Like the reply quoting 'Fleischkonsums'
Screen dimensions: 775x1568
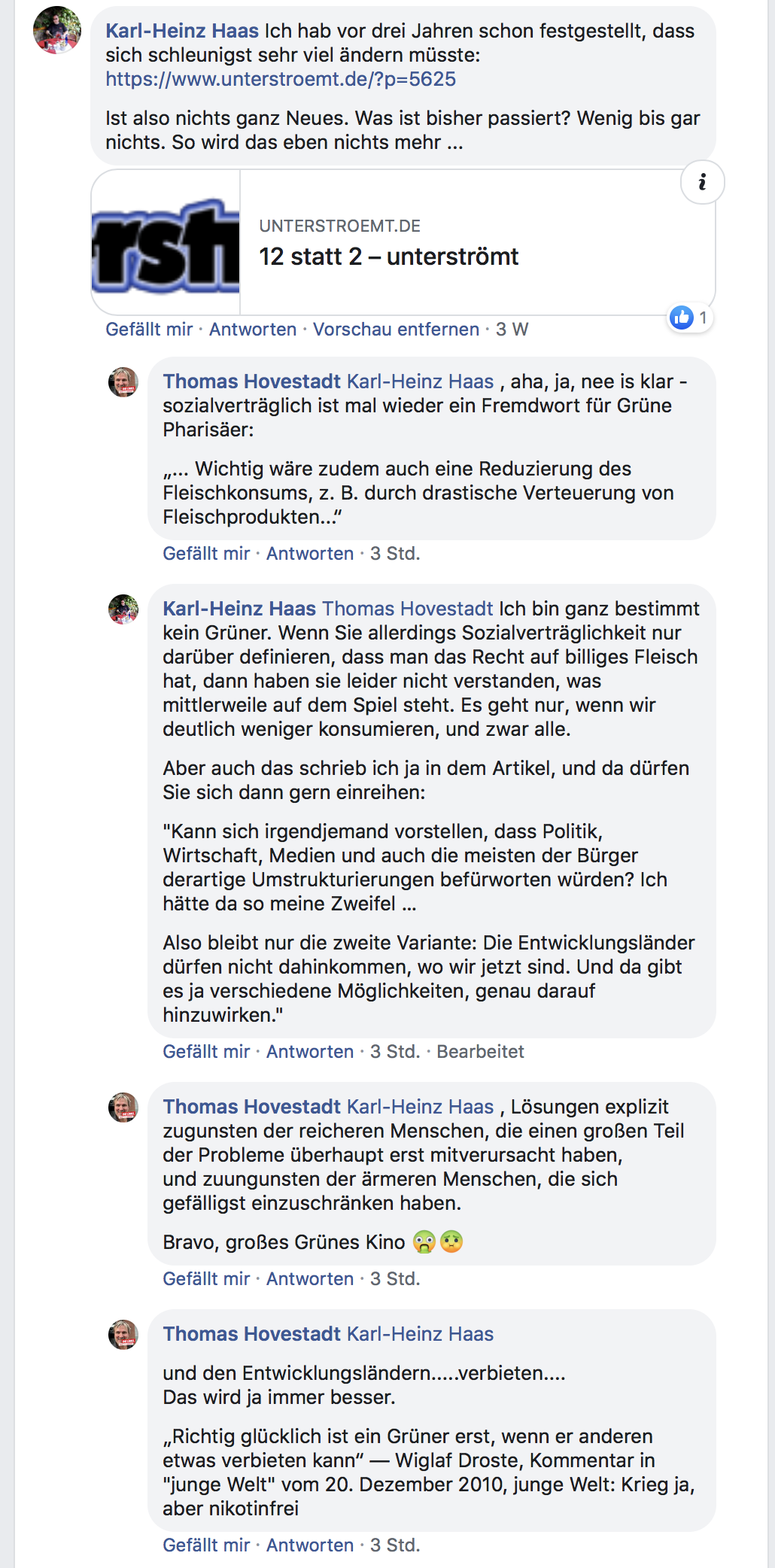[206, 554]
